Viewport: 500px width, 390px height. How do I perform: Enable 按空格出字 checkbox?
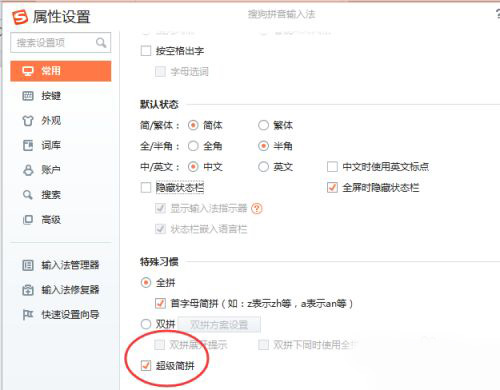tap(146, 51)
